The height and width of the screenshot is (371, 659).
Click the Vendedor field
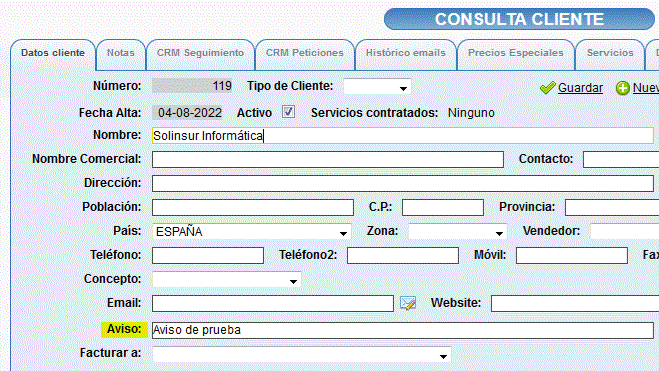click(625, 232)
